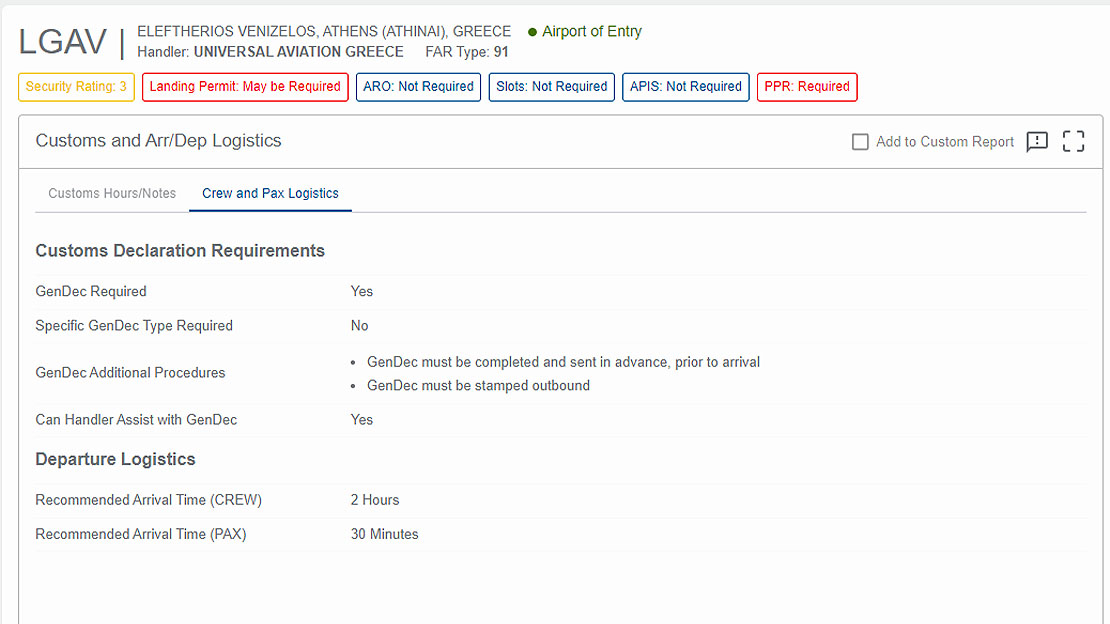Click the Customs Declaration Requirements heading
This screenshot has width=1110, height=624.
(x=180, y=251)
